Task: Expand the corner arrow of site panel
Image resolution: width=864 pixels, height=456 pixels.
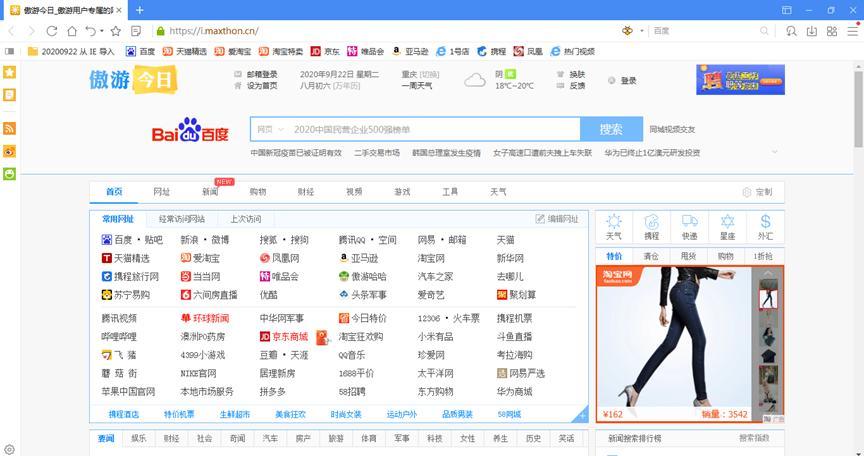Action: [x=582, y=416]
